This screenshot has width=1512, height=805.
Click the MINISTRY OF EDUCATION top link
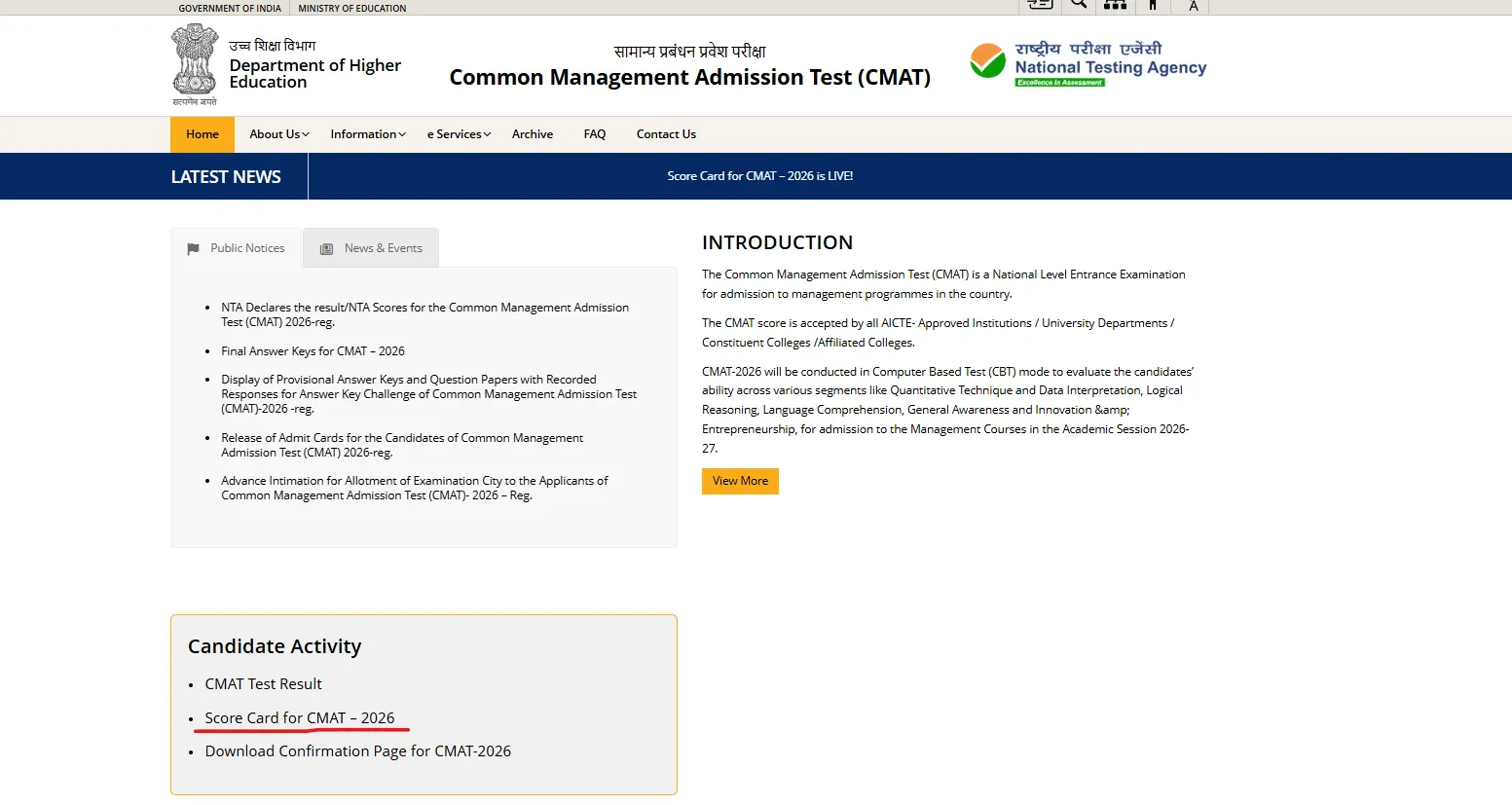(x=352, y=8)
